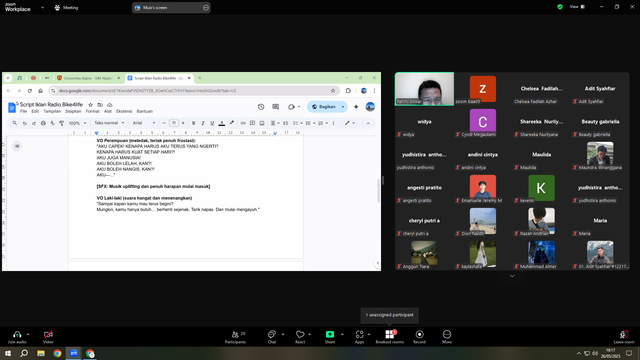Open Teks normal style dropdown
Screen dimensions: 640x360
[x=109, y=123]
